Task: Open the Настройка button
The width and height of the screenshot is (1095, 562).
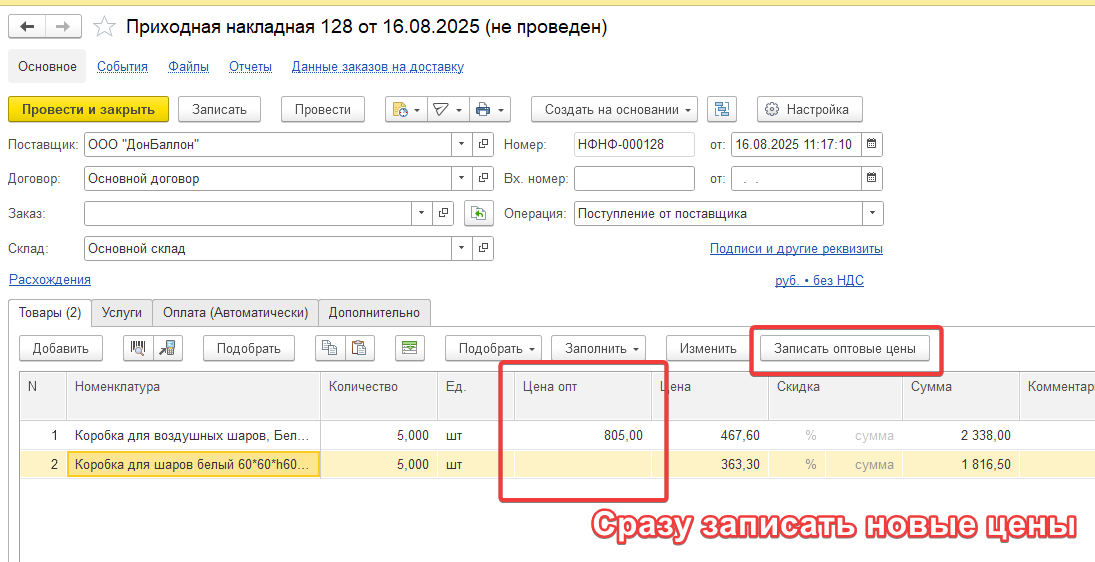Action: (809, 110)
